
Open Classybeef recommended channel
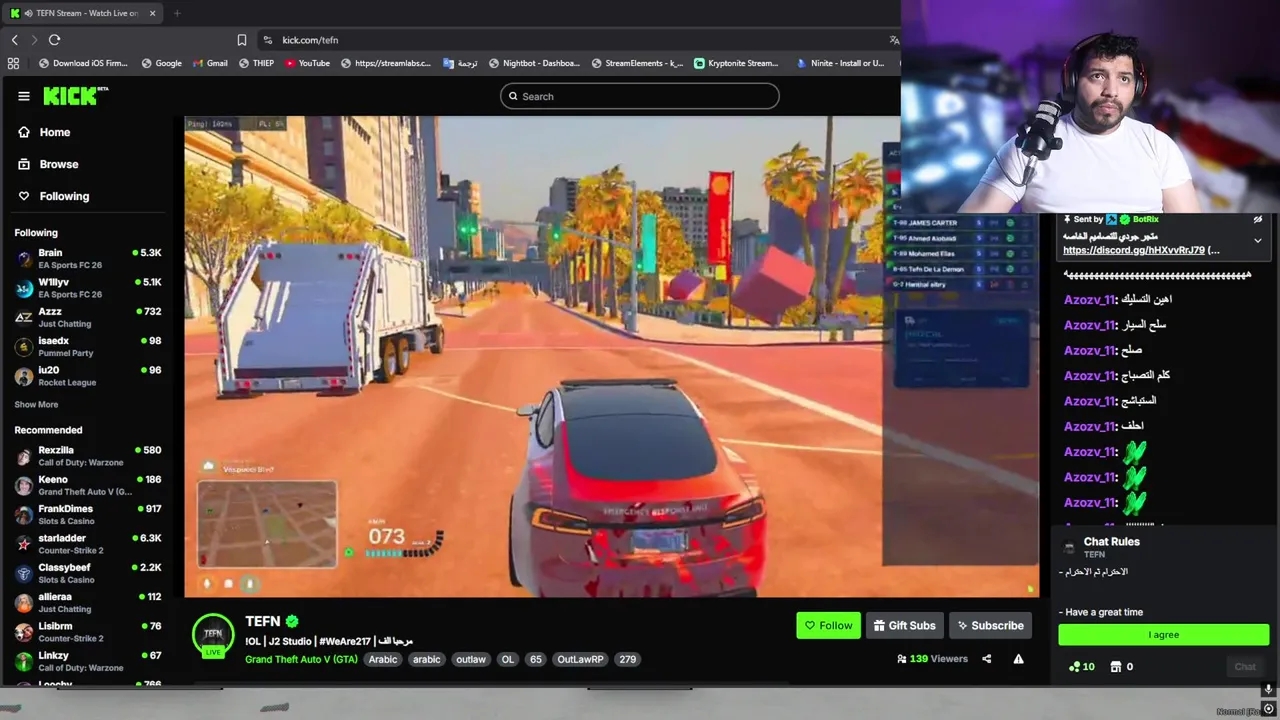(87, 573)
